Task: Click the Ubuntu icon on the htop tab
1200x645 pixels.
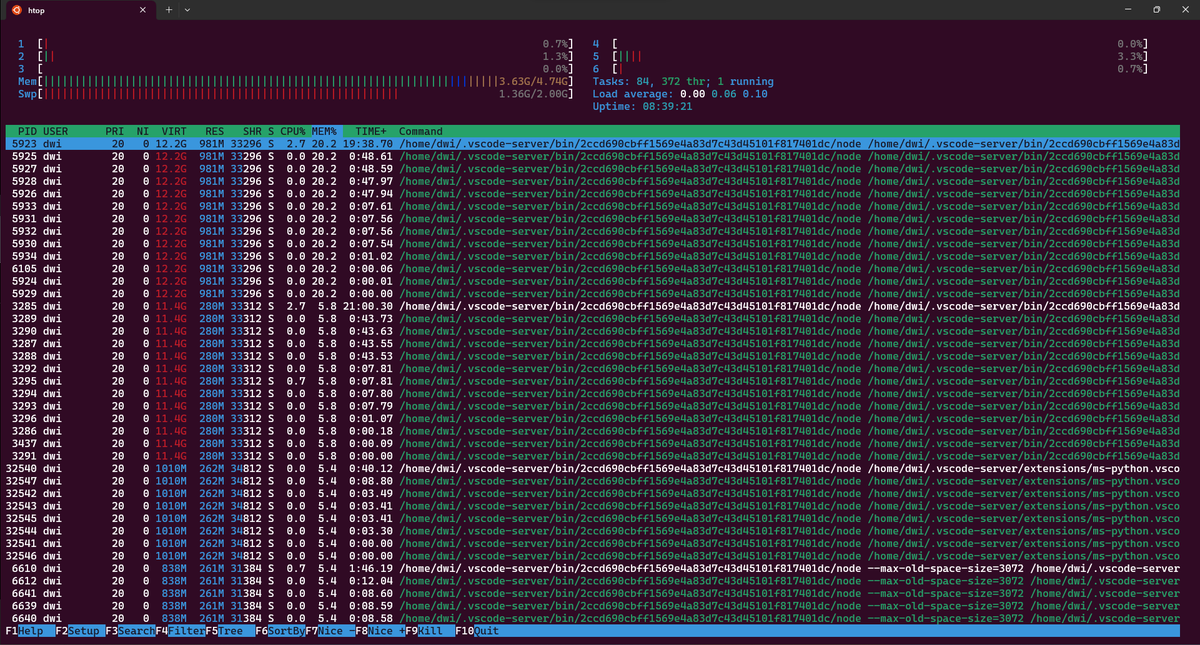Action: point(16,10)
